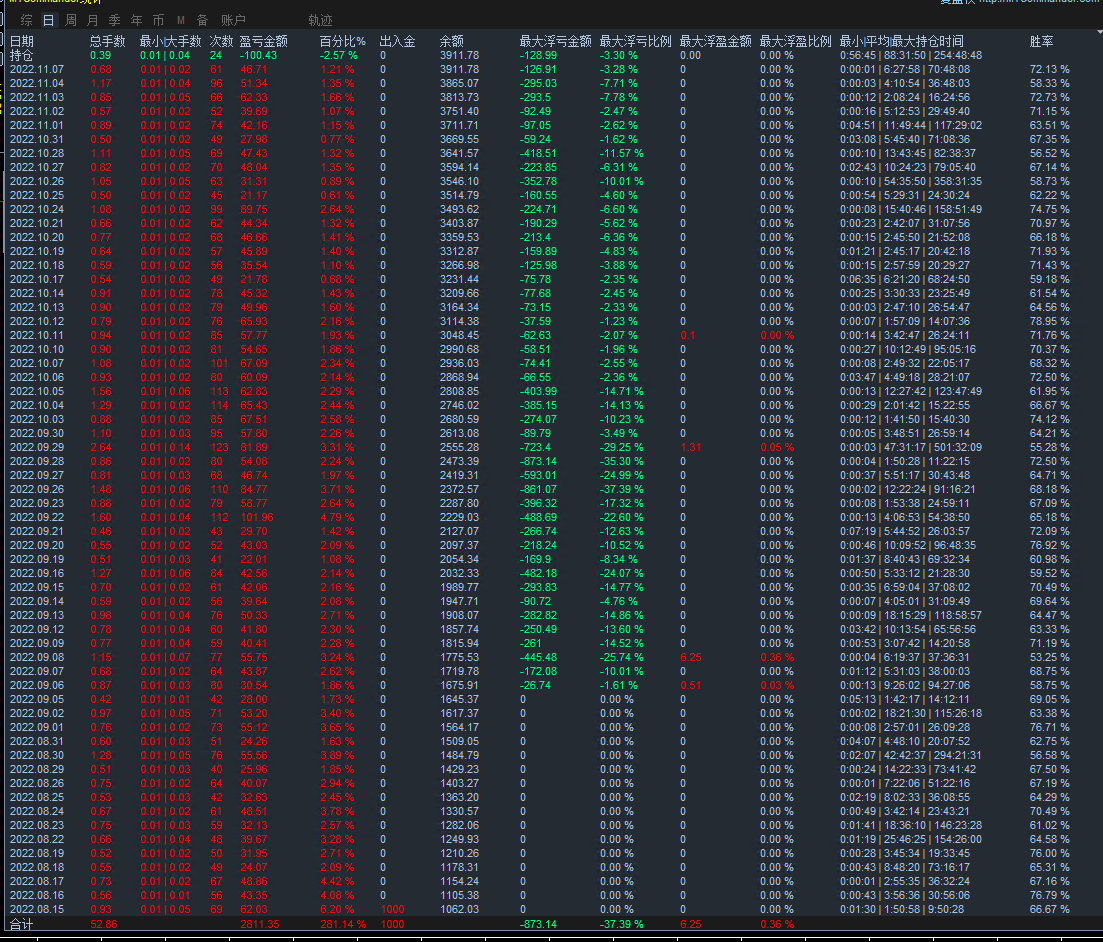Image resolution: width=1103 pixels, height=942 pixels.
Task: Select the 2022.10.24 date row
Action: [37, 209]
